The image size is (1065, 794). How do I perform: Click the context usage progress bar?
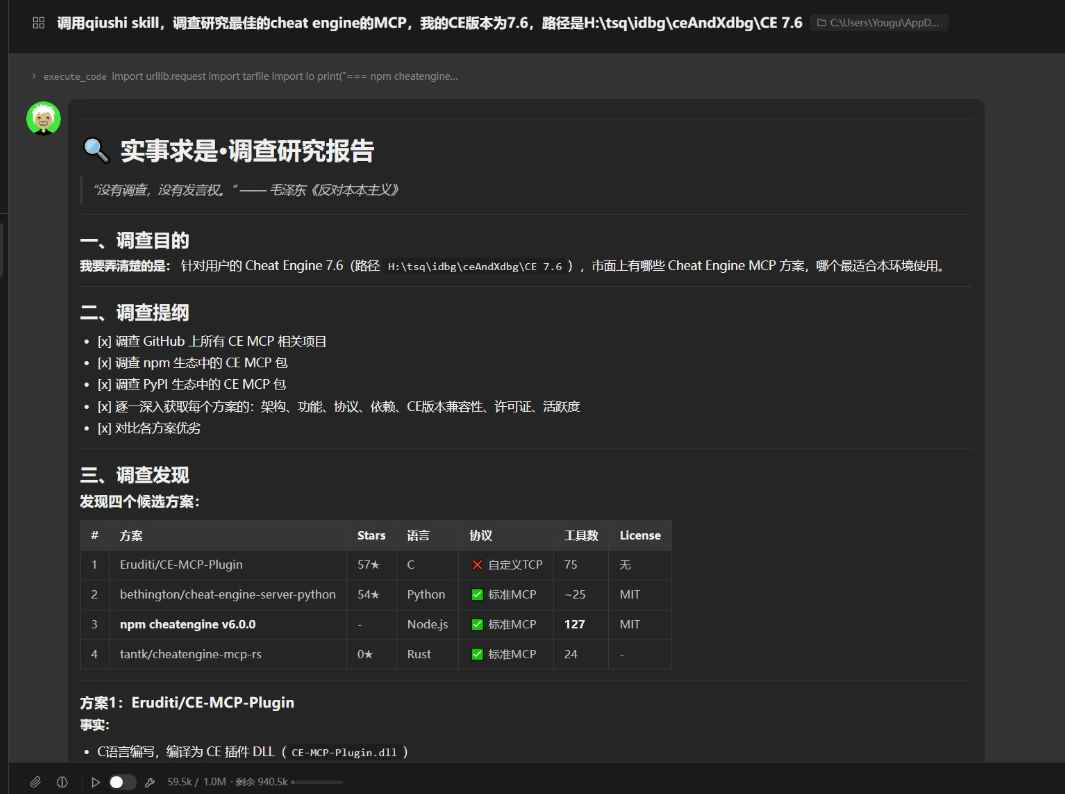point(317,782)
